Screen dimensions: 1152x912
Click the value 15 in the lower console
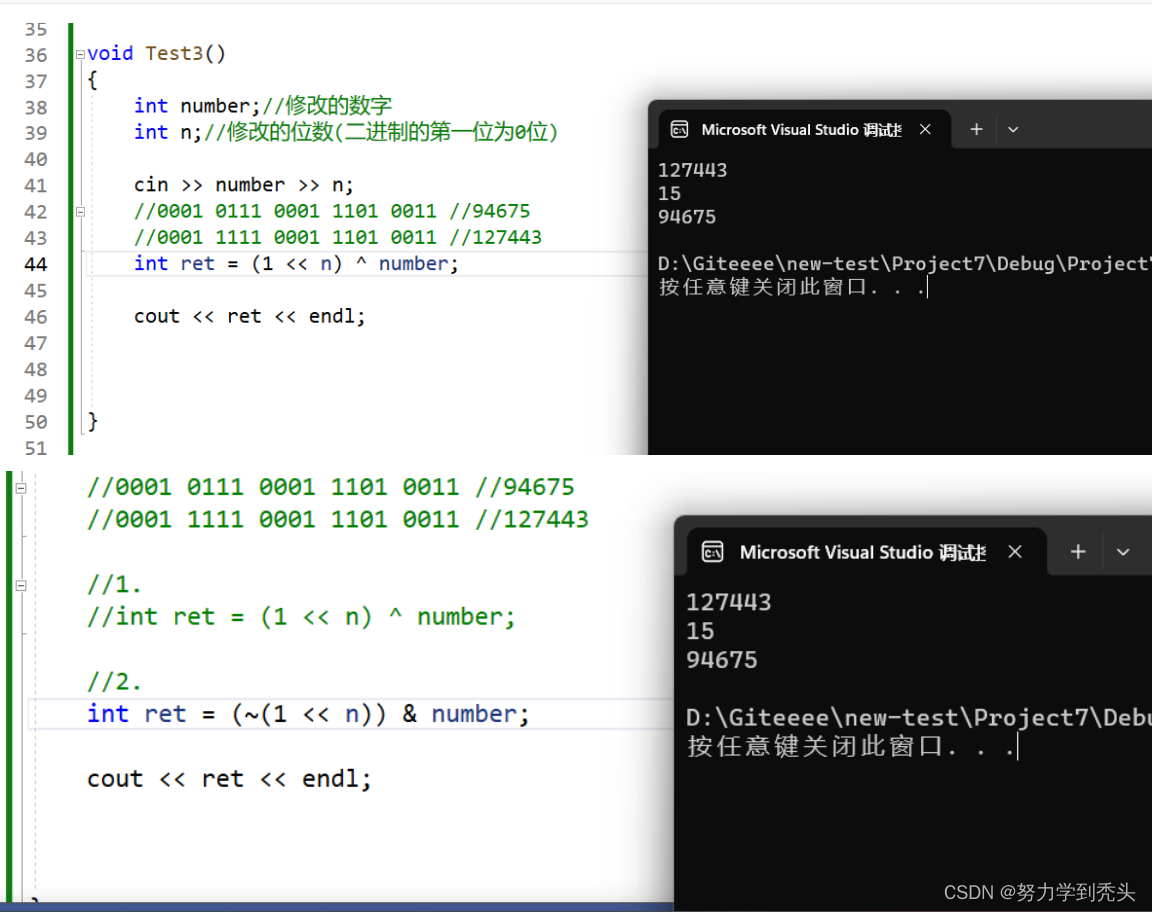point(699,631)
